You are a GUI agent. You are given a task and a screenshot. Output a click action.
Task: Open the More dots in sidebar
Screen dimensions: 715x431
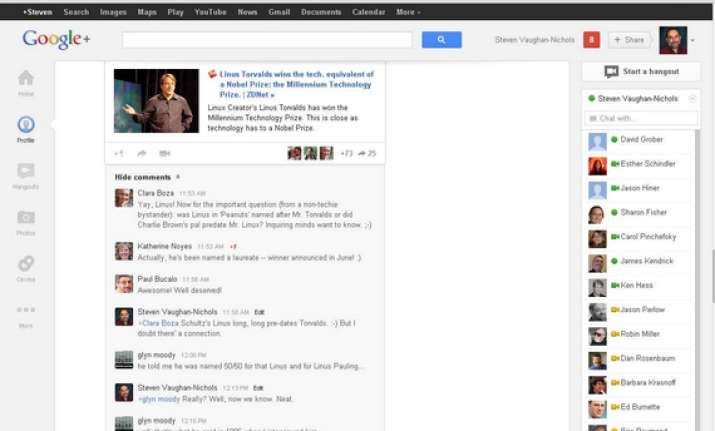[26, 310]
